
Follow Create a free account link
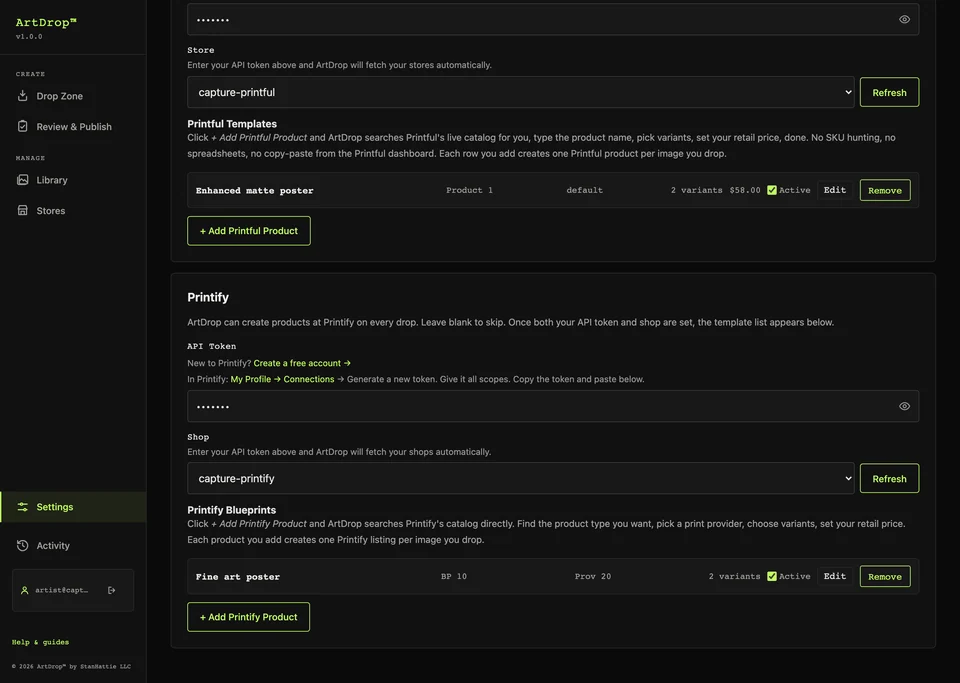coord(302,363)
